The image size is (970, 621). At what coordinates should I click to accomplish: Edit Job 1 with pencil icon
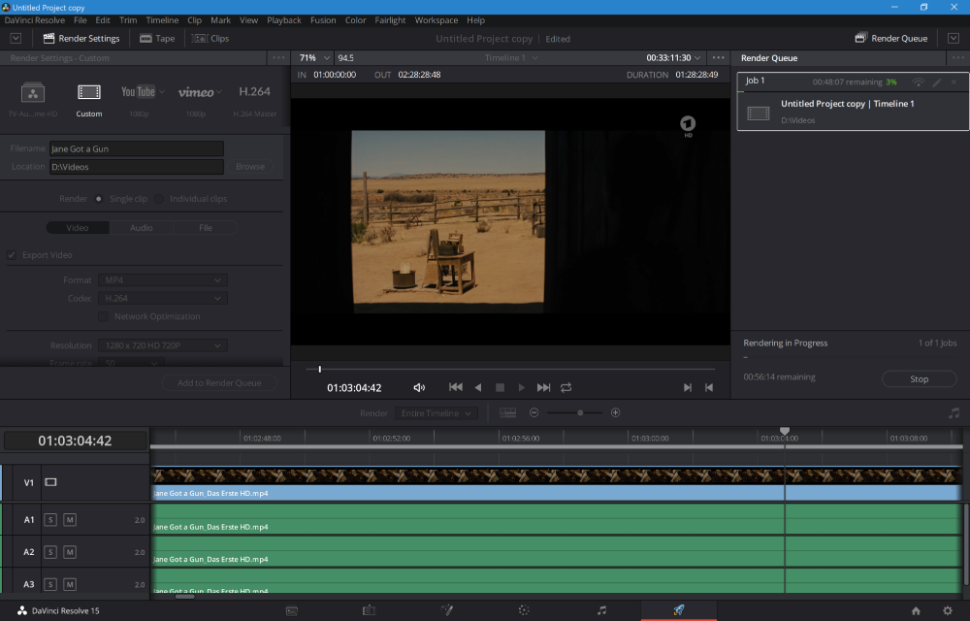click(x=937, y=82)
